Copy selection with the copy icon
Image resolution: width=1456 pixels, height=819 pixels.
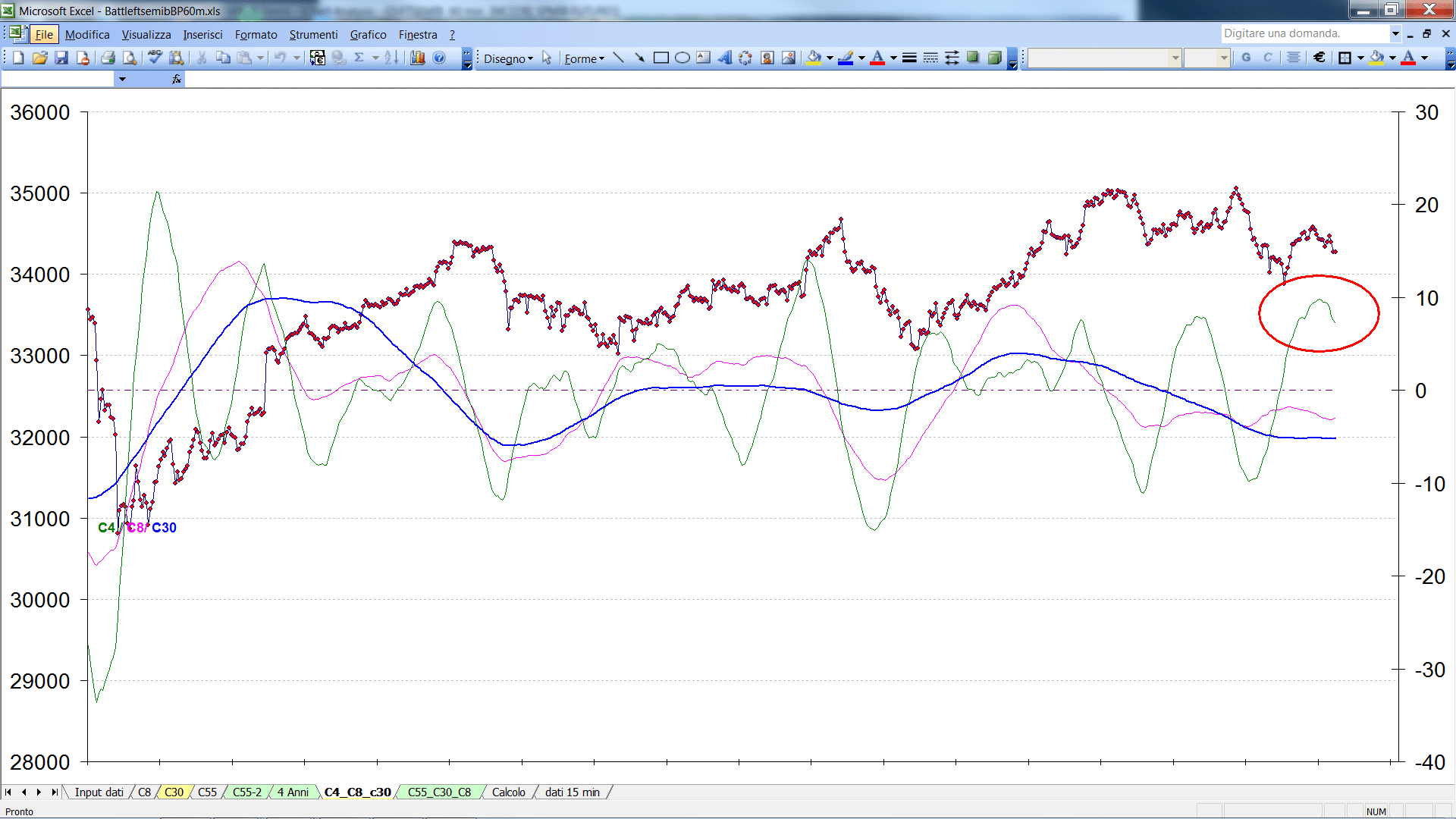(x=223, y=58)
